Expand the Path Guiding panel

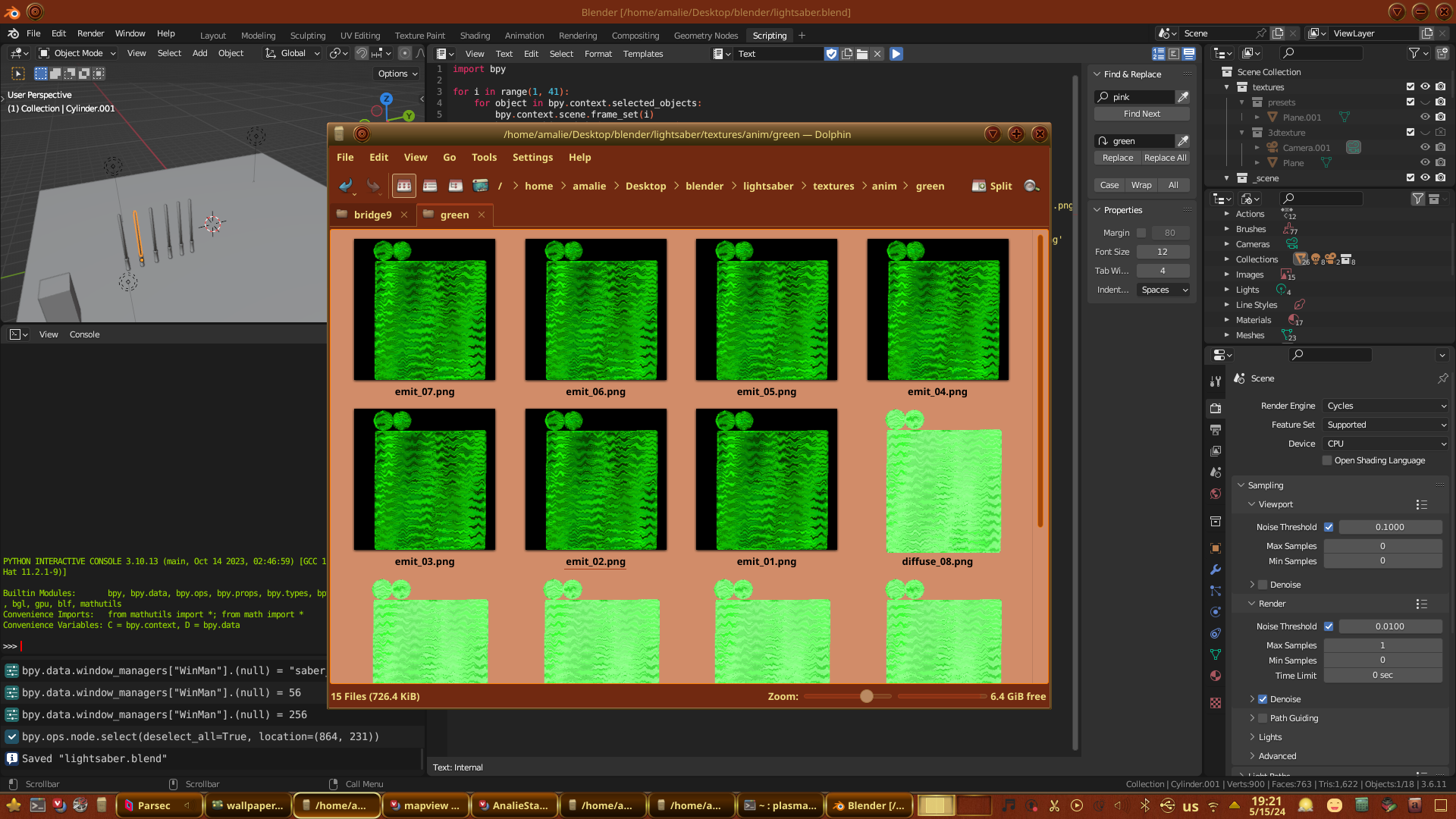(1252, 718)
